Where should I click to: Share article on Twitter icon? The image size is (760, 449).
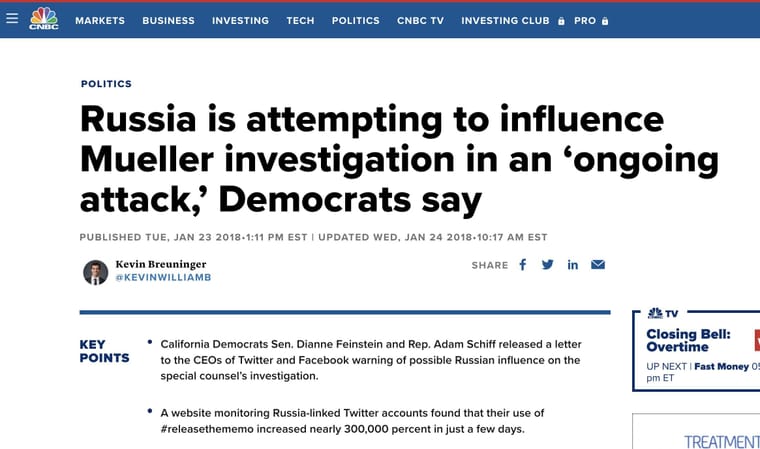pyautogui.click(x=548, y=265)
